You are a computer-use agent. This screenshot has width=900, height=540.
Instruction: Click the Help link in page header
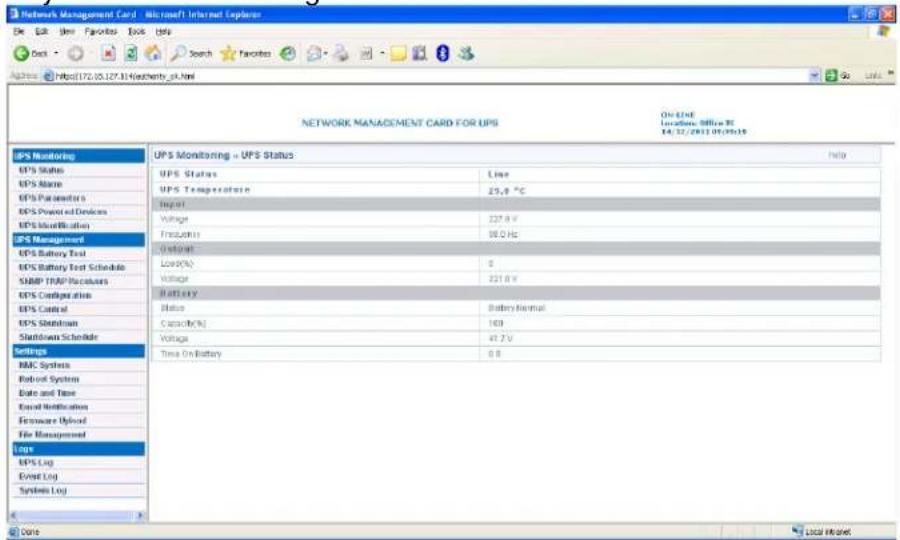(837, 155)
